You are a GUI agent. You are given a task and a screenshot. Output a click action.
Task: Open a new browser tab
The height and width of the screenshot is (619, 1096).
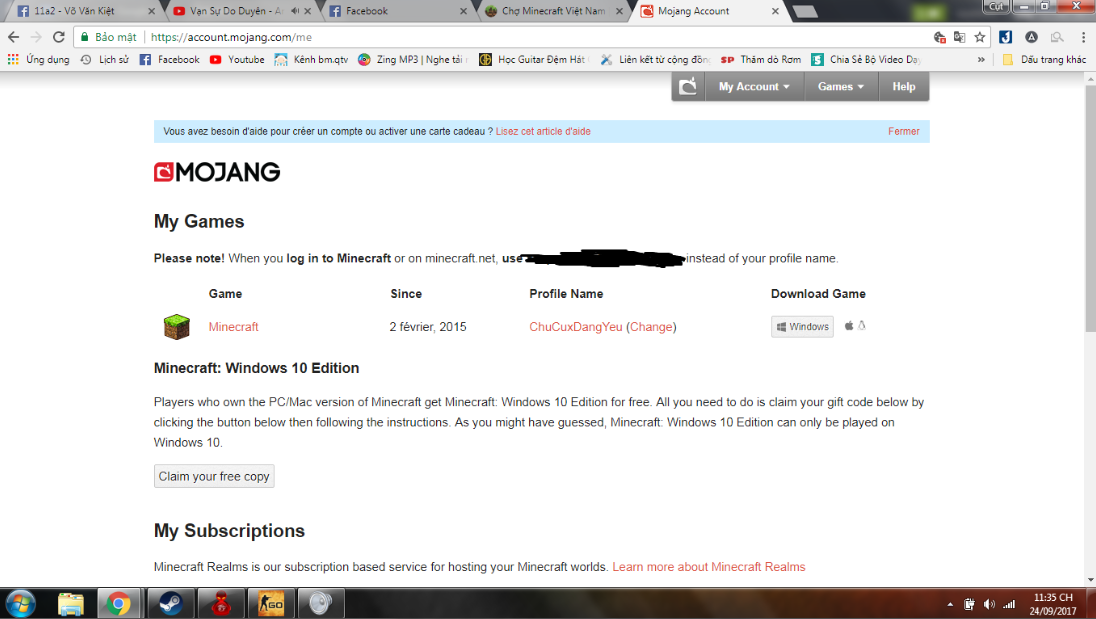click(805, 11)
